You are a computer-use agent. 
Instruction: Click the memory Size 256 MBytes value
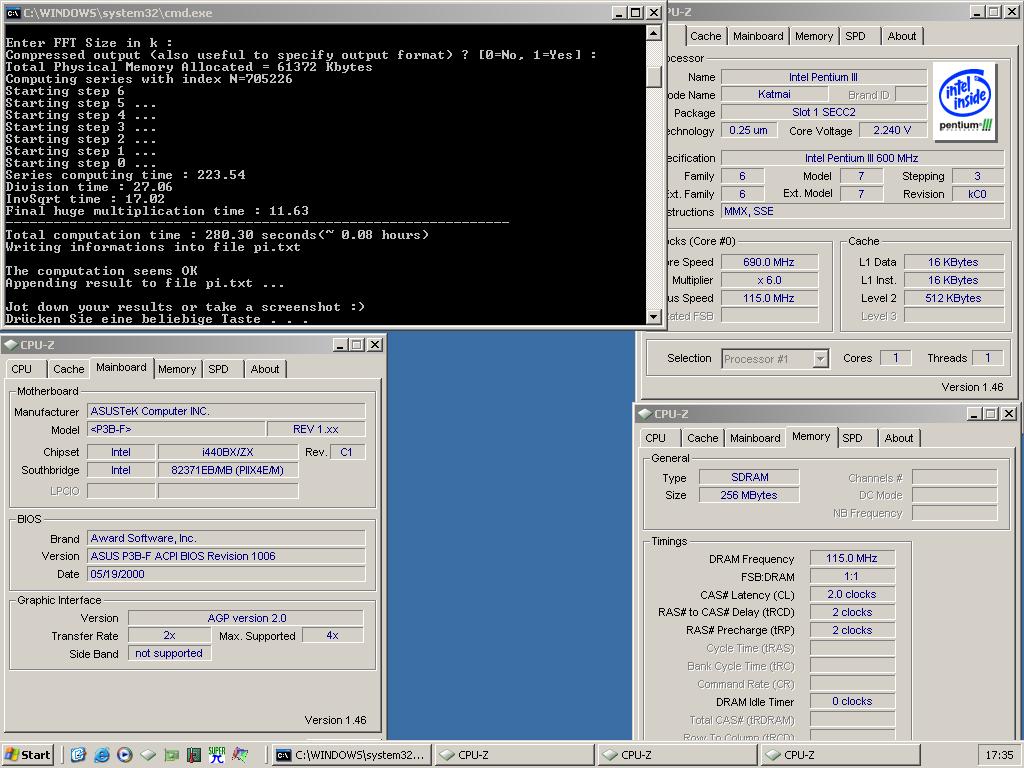click(x=749, y=495)
